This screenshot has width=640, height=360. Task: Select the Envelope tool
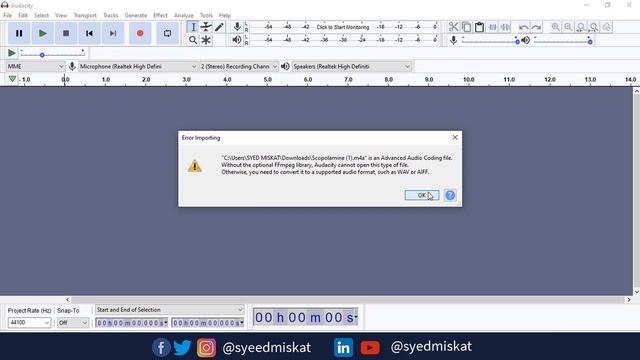pos(206,27)
